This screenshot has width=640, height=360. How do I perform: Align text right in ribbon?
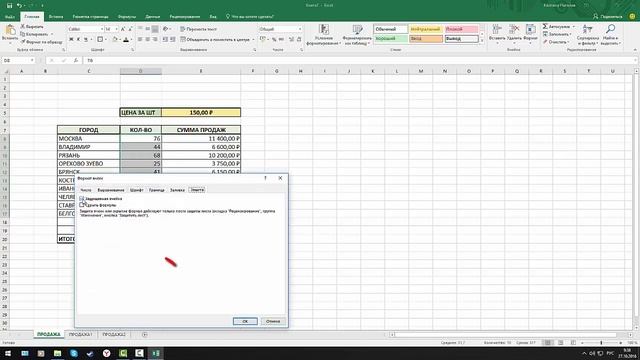click(155, 40)
